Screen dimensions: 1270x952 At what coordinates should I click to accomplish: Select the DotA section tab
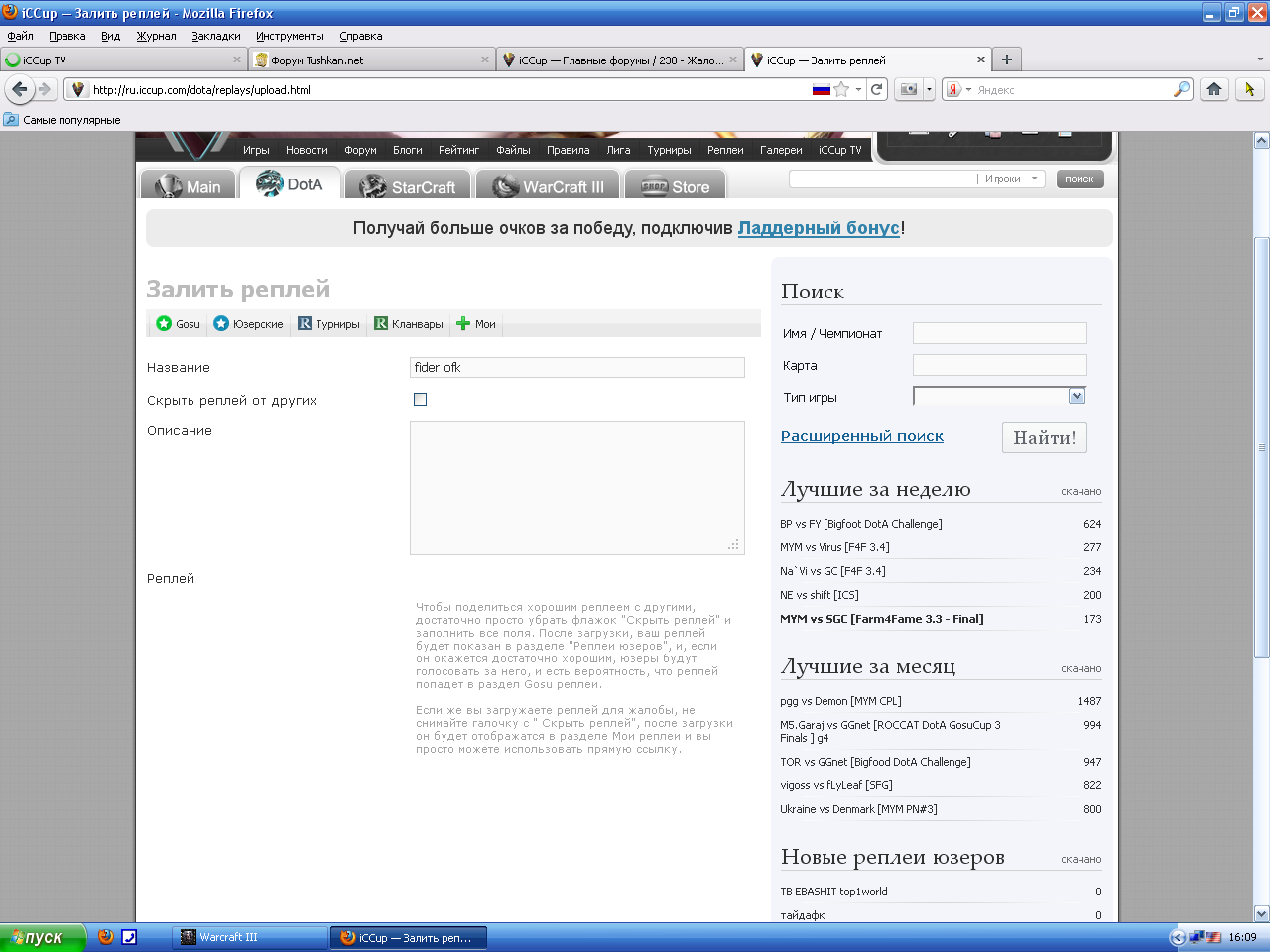click(x=290, y=184)
